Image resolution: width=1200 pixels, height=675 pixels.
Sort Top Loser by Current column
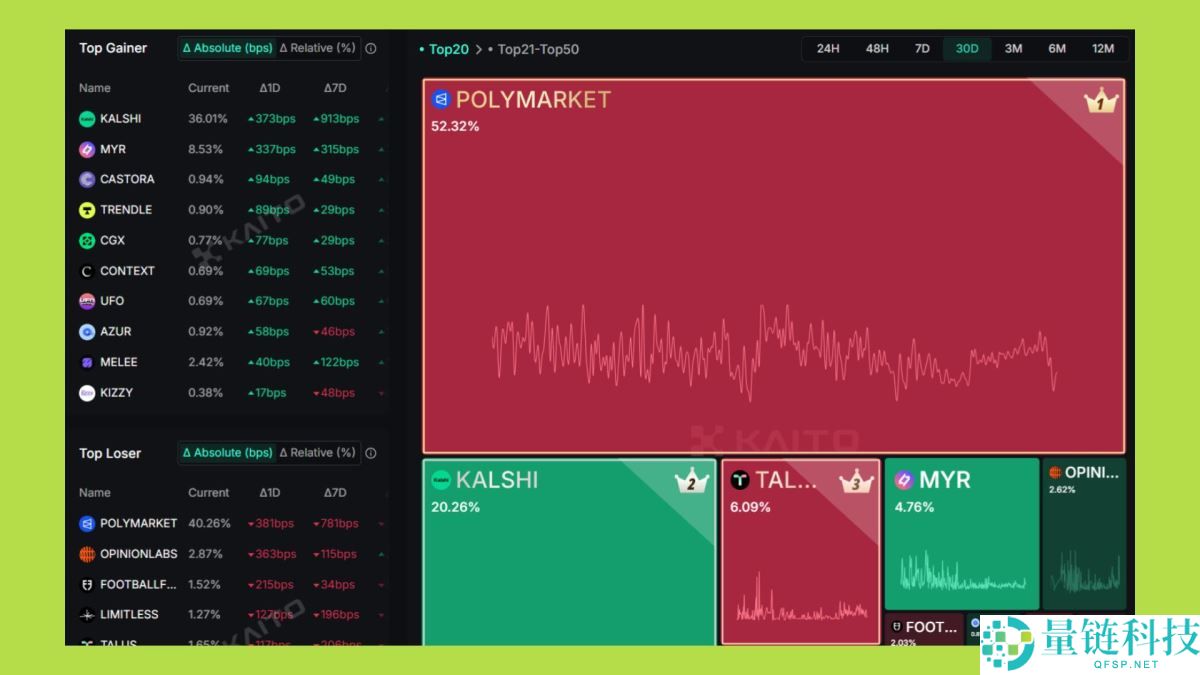click(x=208, y=493)
